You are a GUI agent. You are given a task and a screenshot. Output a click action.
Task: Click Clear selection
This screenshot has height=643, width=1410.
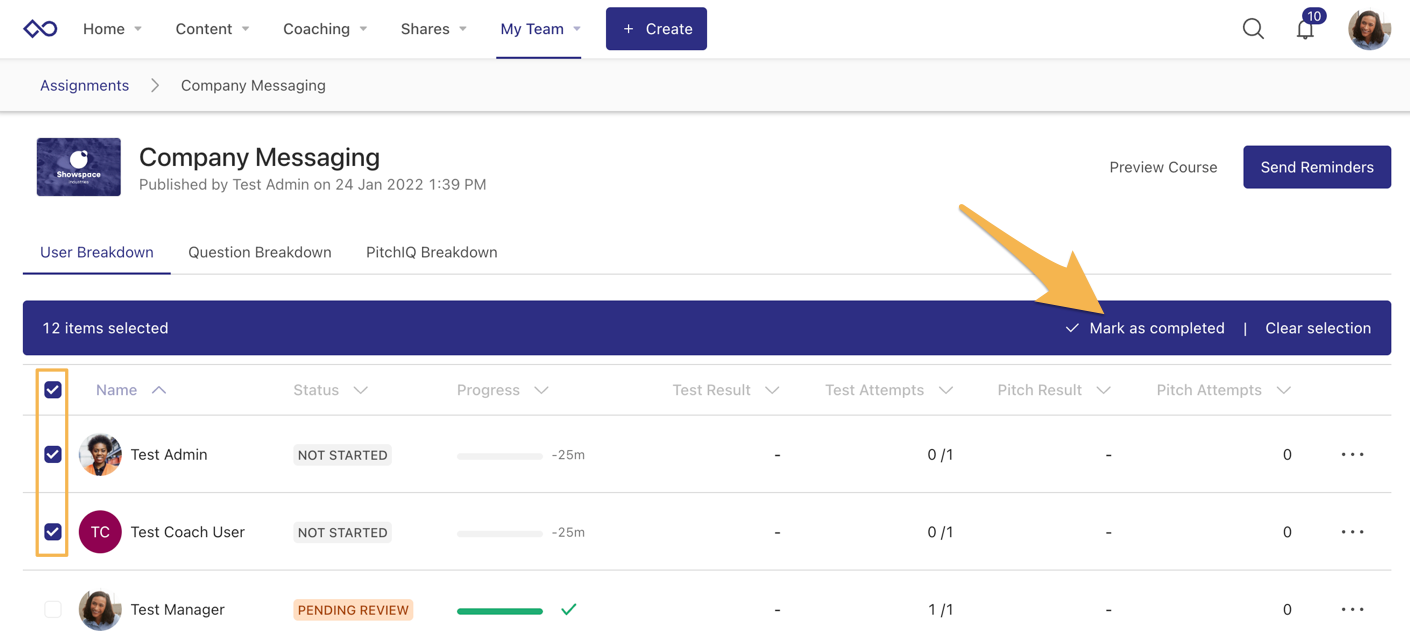point(1318,328)
